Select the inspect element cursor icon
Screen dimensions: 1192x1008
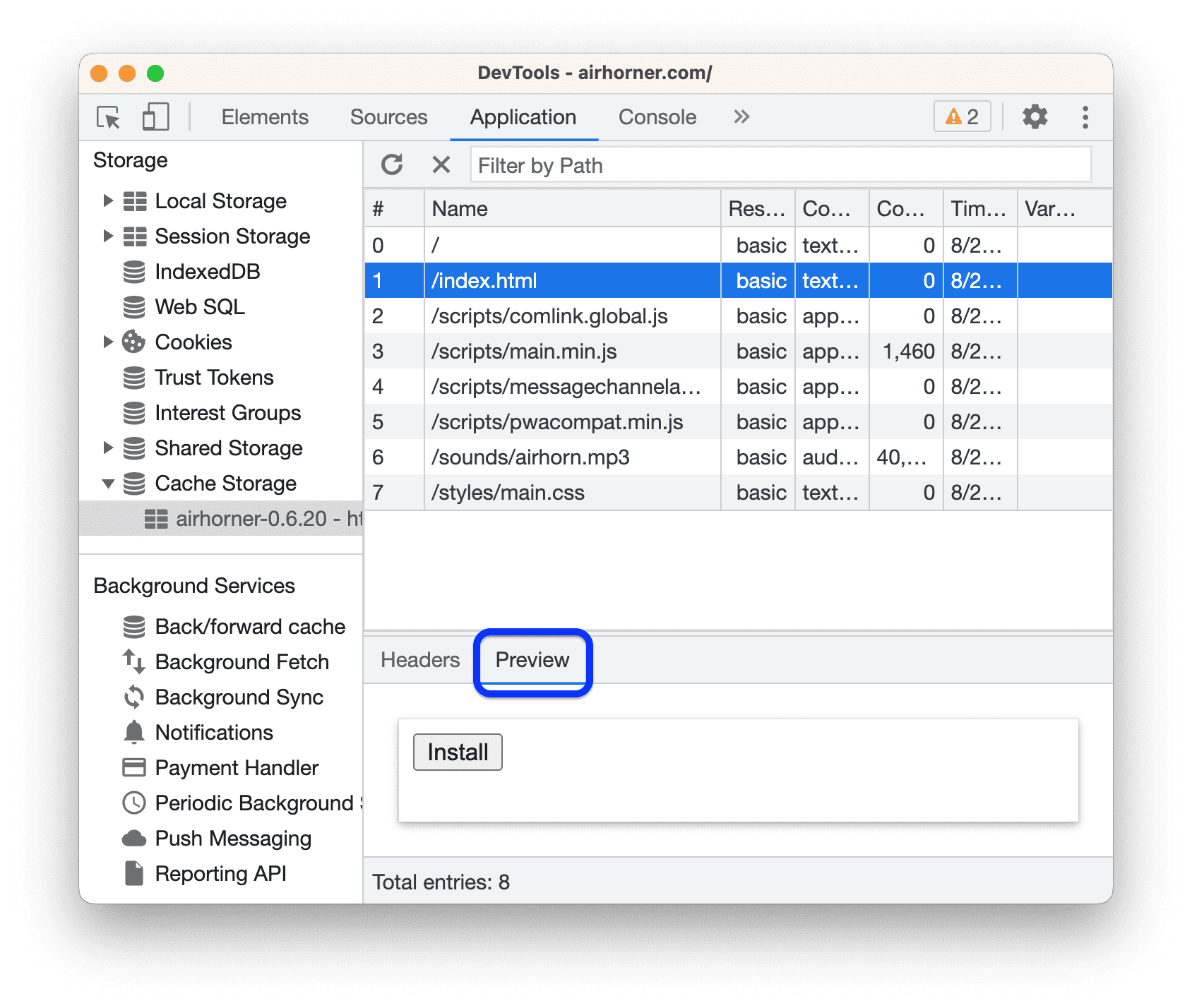(x=107, y=118)
